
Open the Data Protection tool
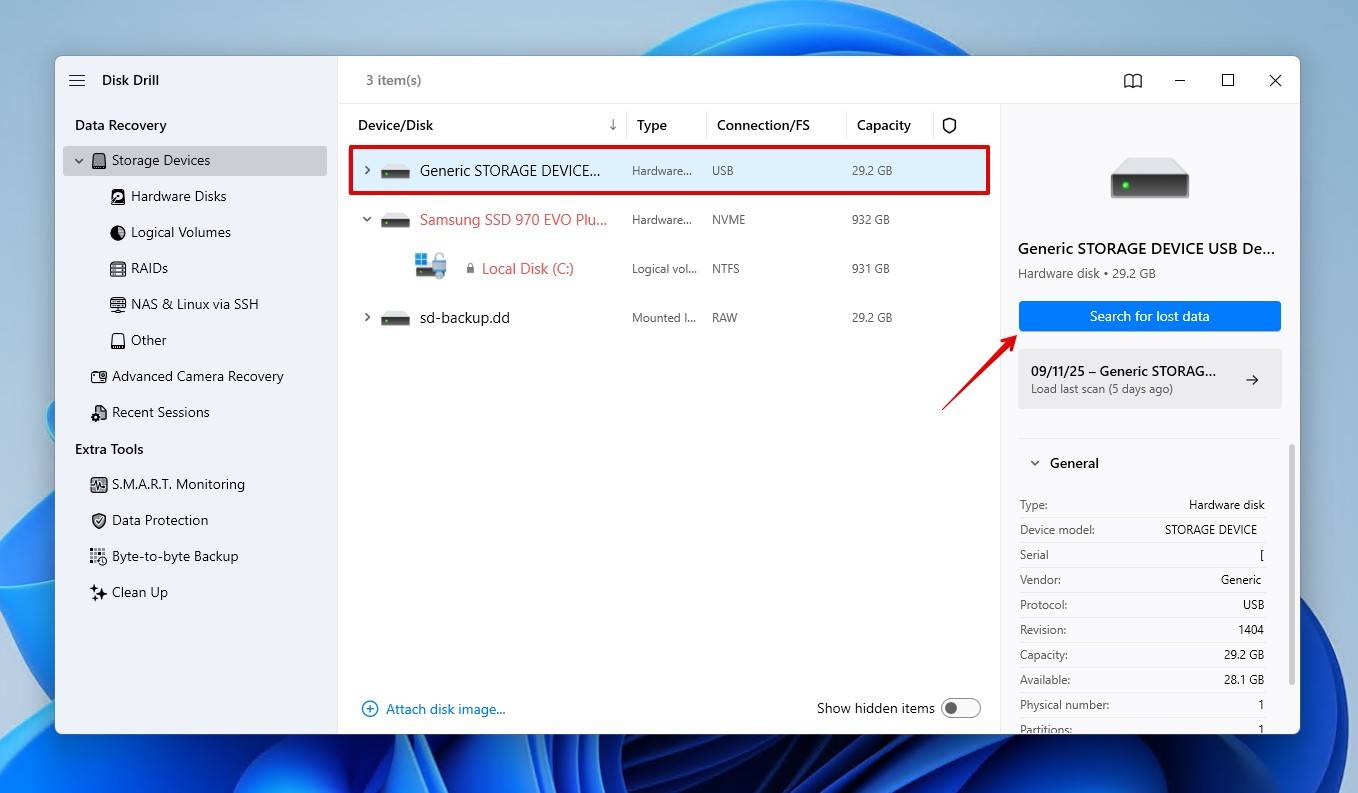(160, 520)
